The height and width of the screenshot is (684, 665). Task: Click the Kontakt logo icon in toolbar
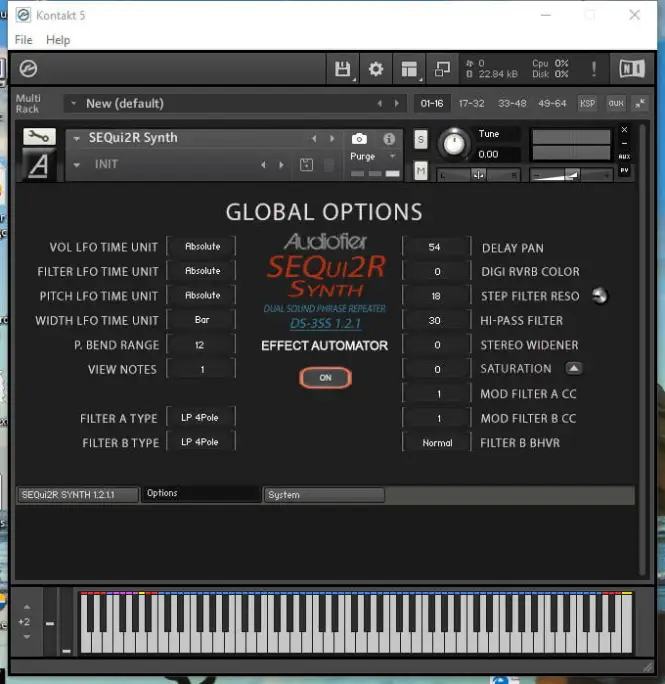tap(28, 68)
